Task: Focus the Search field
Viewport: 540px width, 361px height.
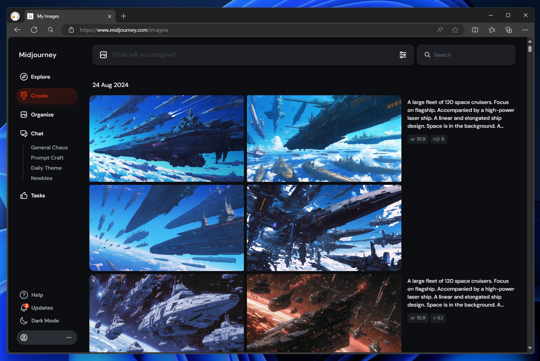Action: coord(466,55)
